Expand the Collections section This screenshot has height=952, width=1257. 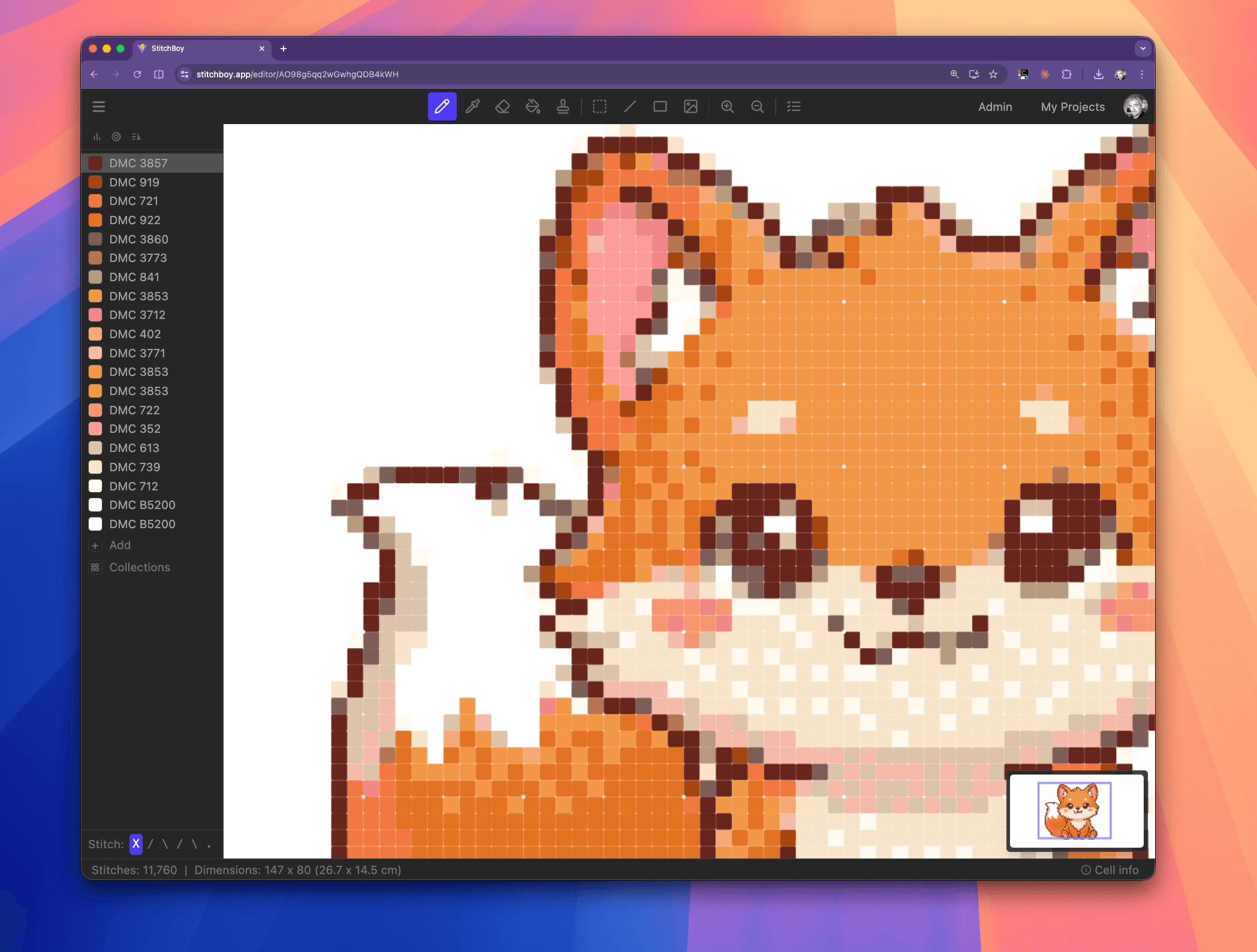coord(138,567)
